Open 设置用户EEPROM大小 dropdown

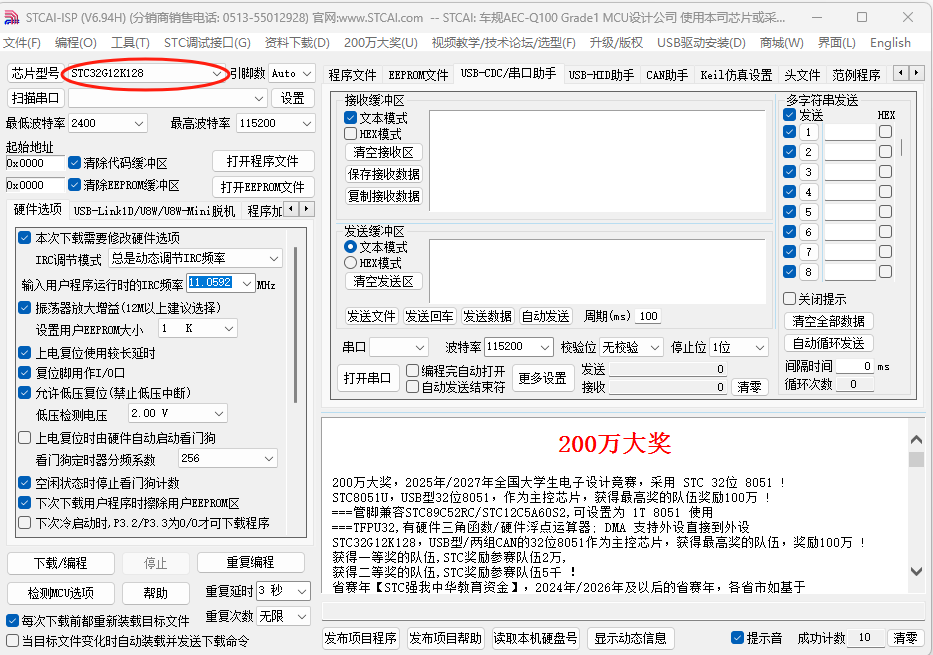229,328
